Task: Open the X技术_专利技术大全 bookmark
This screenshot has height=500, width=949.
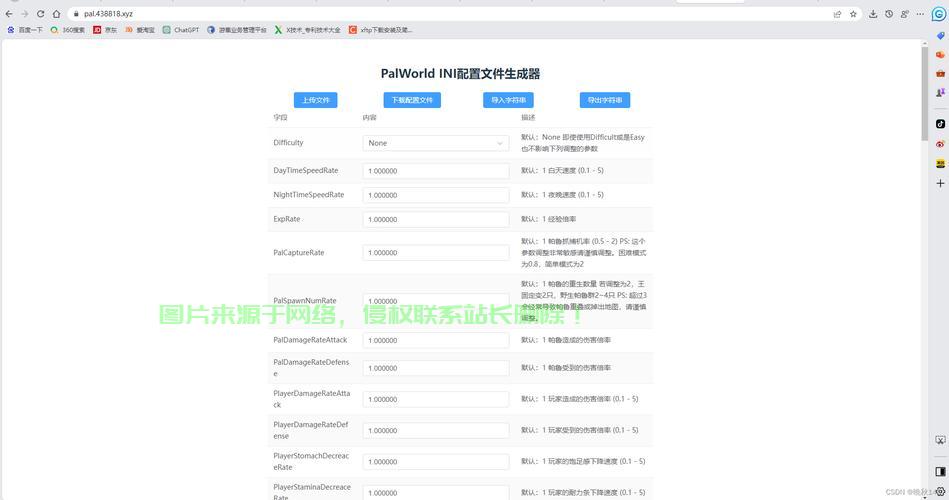Action: coord(307,30)
